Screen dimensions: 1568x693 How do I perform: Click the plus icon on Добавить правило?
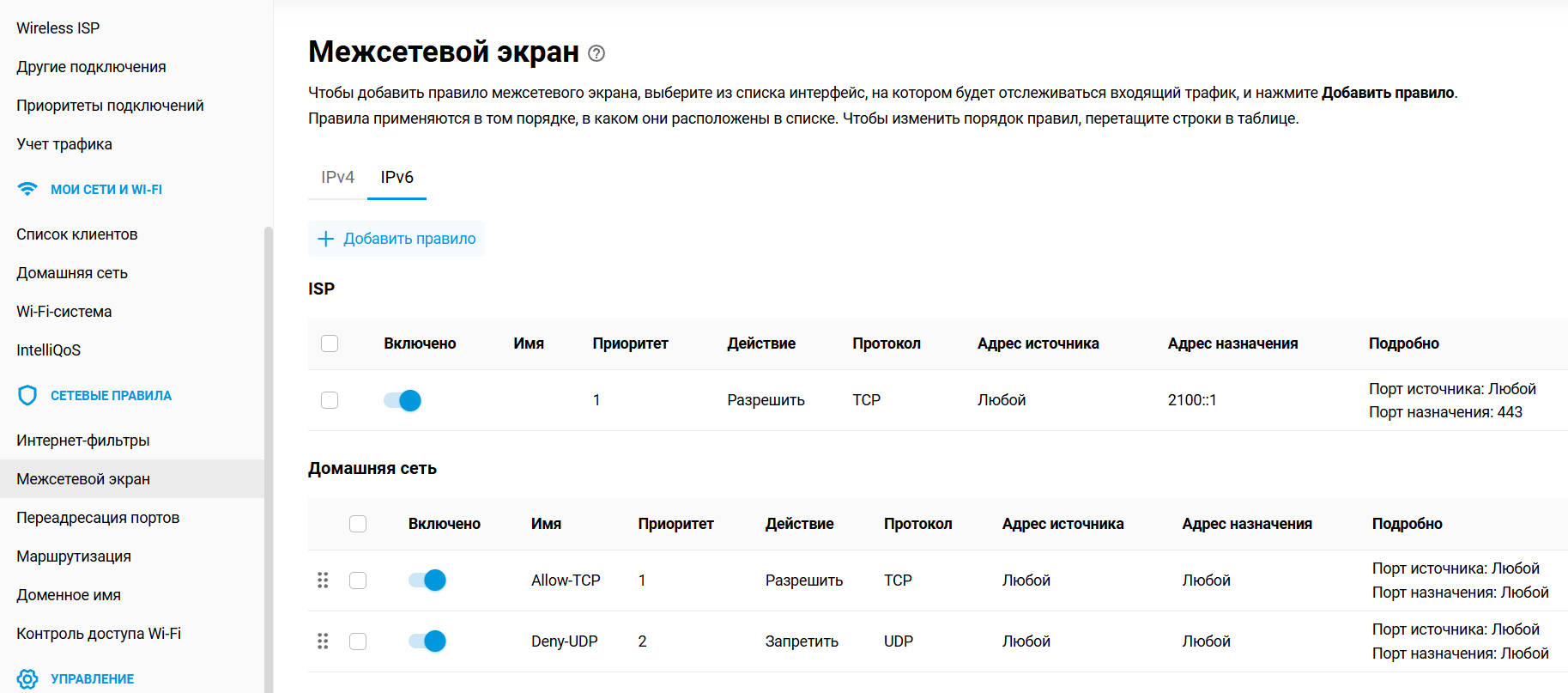coord(326,239)
